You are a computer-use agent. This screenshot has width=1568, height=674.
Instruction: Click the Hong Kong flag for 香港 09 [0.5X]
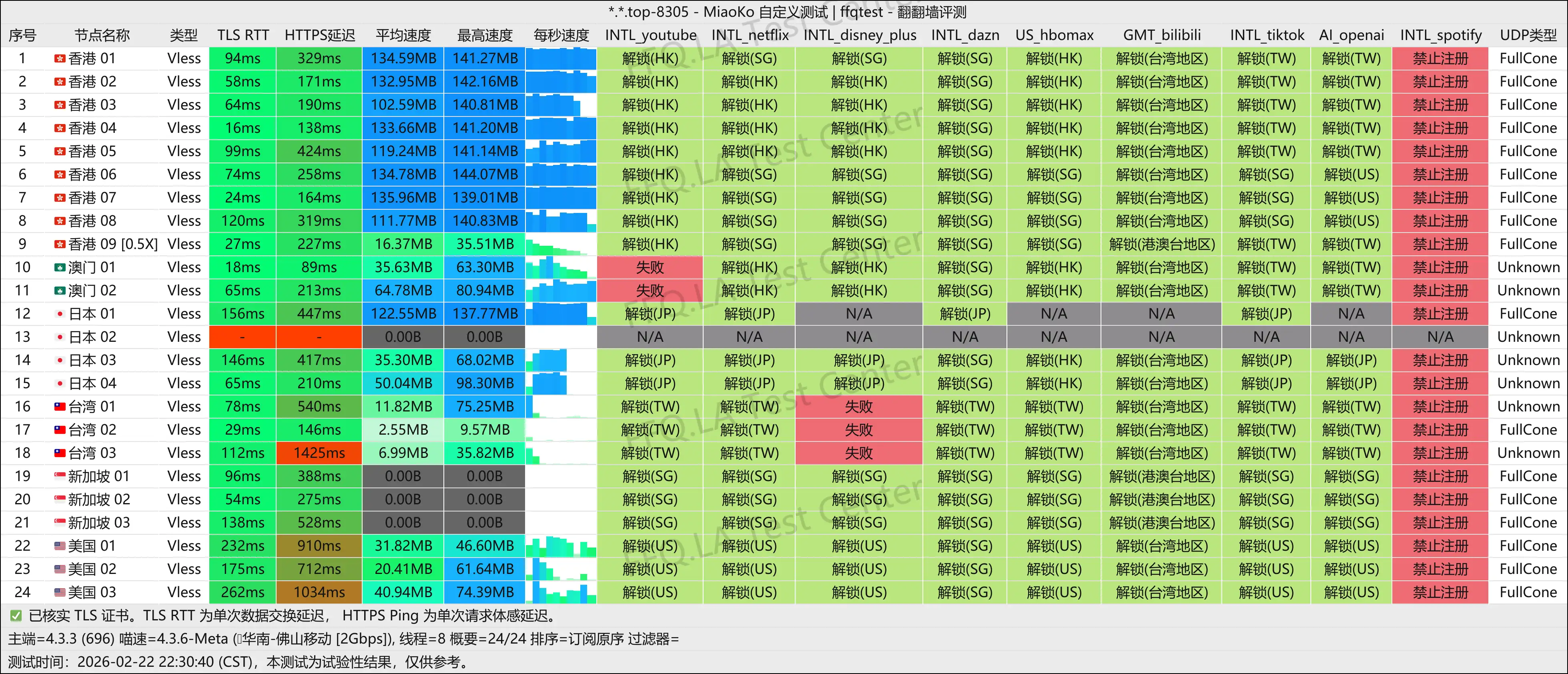[x=60, y=243]
